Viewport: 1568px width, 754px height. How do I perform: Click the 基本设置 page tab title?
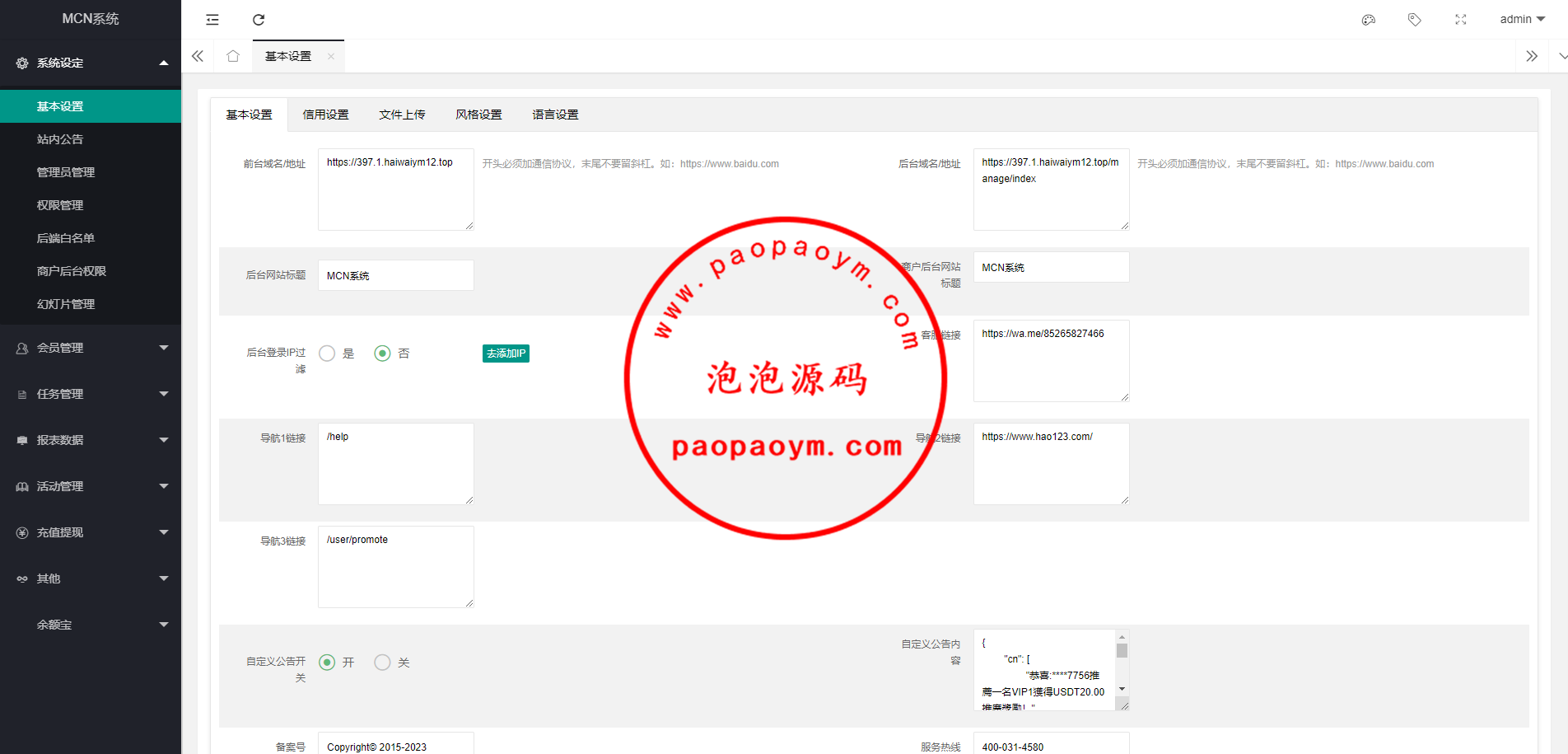click(288, 56)
